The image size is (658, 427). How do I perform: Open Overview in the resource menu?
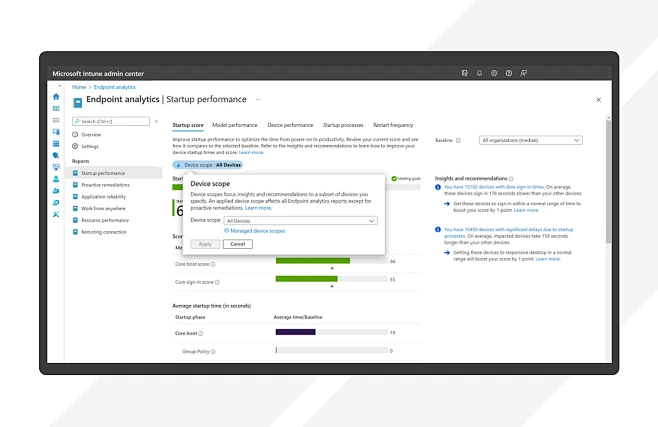tap(91, 135)
